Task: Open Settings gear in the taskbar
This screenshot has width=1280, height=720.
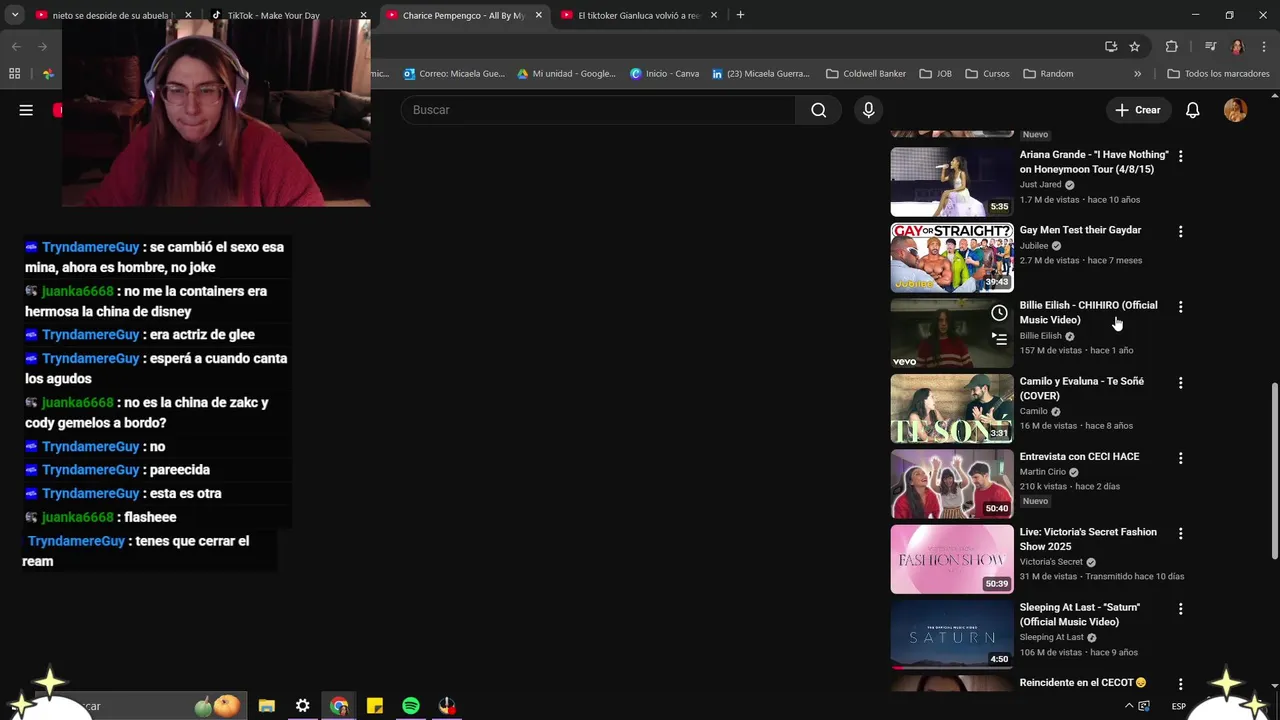Action: tap(302, 706)
